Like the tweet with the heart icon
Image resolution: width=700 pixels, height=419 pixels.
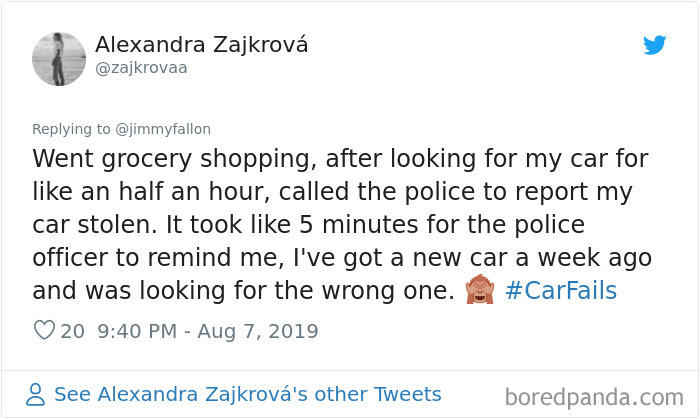click(x=43, y=332)
